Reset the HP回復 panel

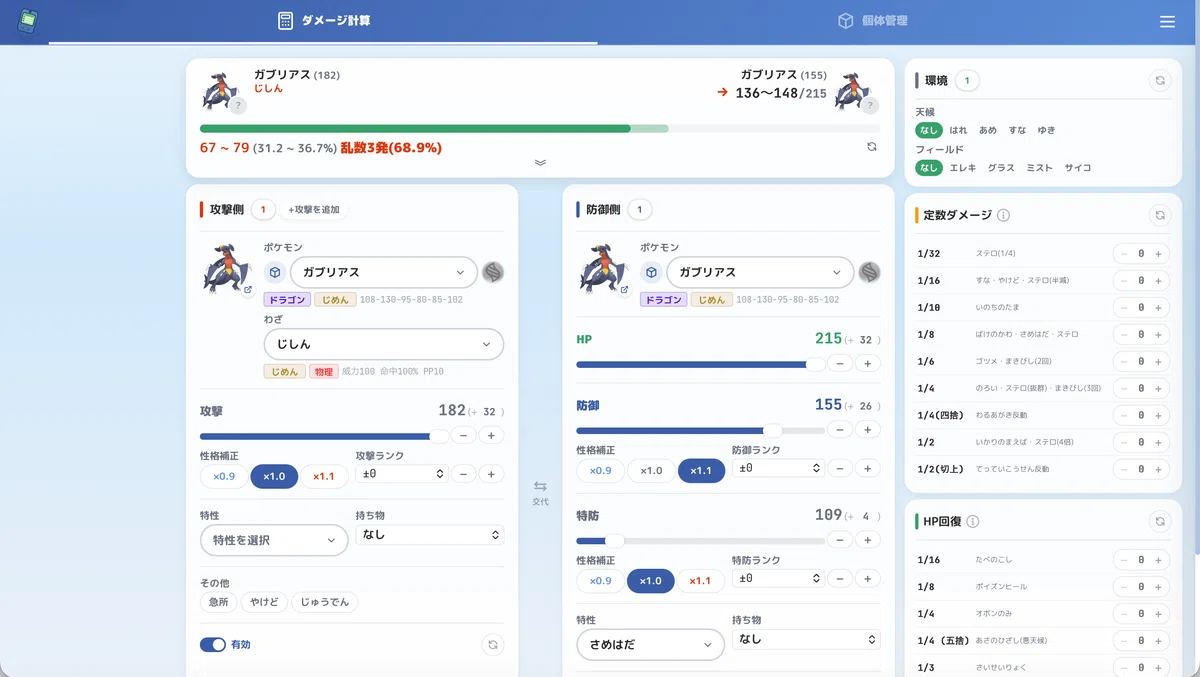1159,521
